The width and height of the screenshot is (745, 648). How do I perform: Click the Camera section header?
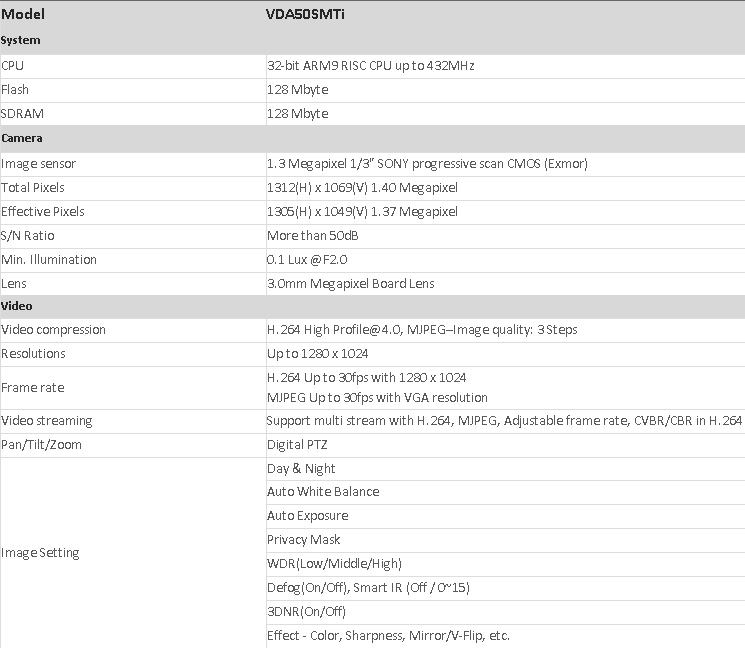(x=22, y=138)
